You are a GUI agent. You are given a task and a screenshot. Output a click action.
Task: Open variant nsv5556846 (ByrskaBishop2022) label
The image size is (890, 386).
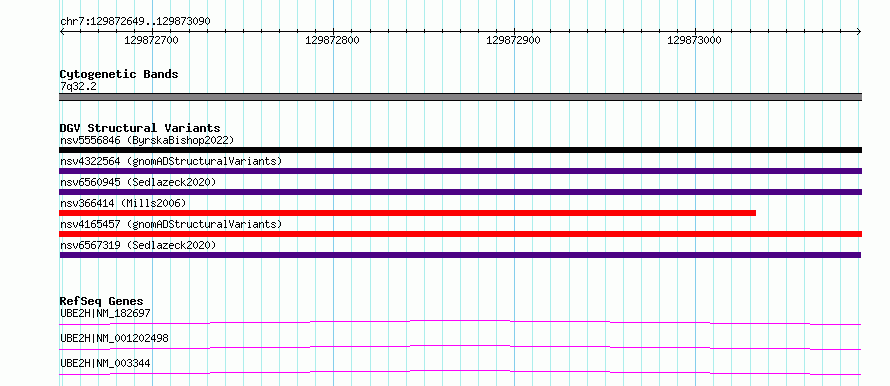pos(147,140)
